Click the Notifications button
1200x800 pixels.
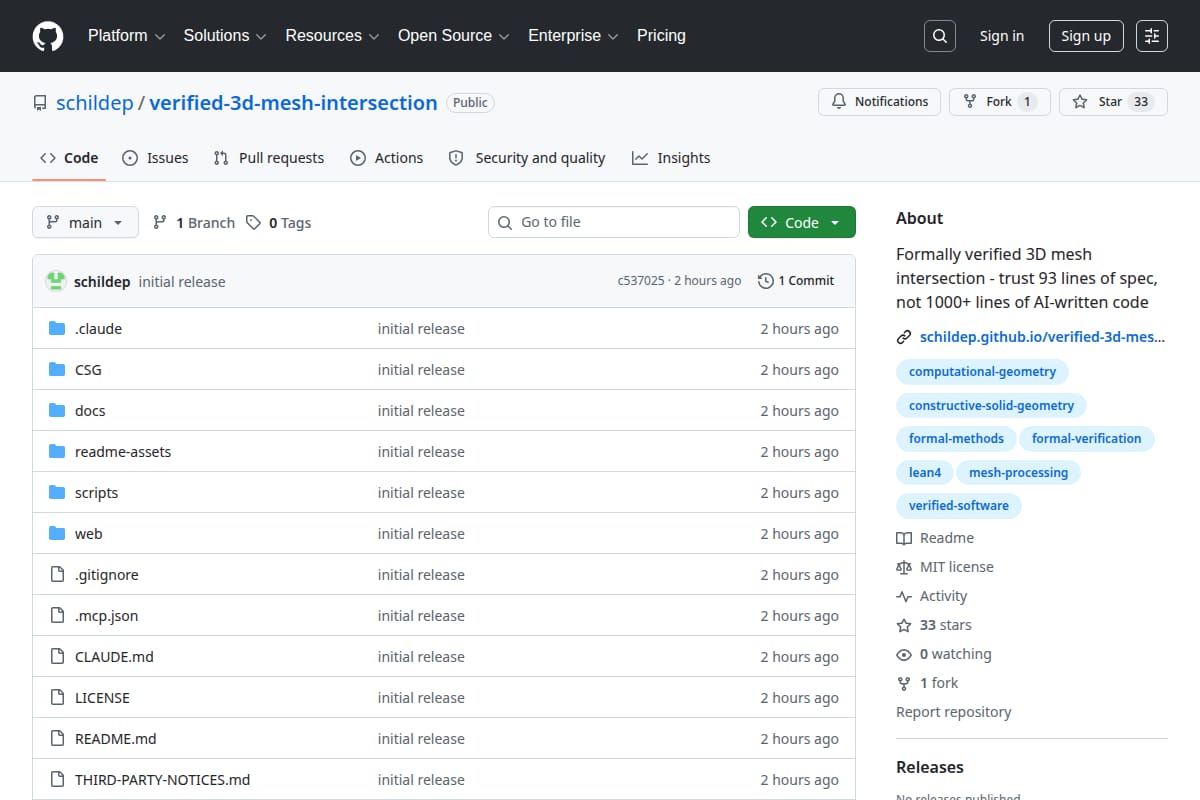click(x=880, y=102)
